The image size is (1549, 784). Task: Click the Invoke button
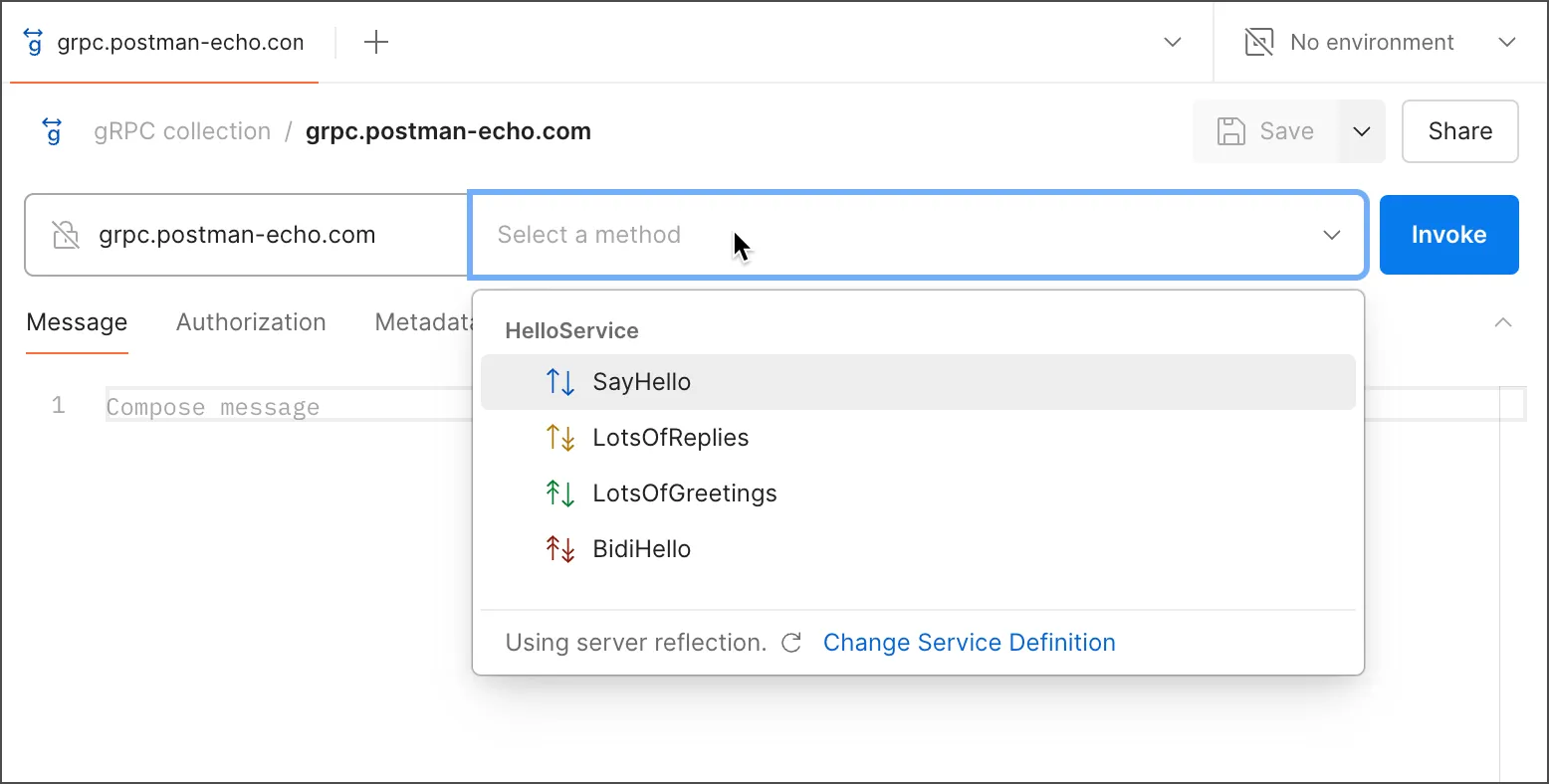(1448, 235)
